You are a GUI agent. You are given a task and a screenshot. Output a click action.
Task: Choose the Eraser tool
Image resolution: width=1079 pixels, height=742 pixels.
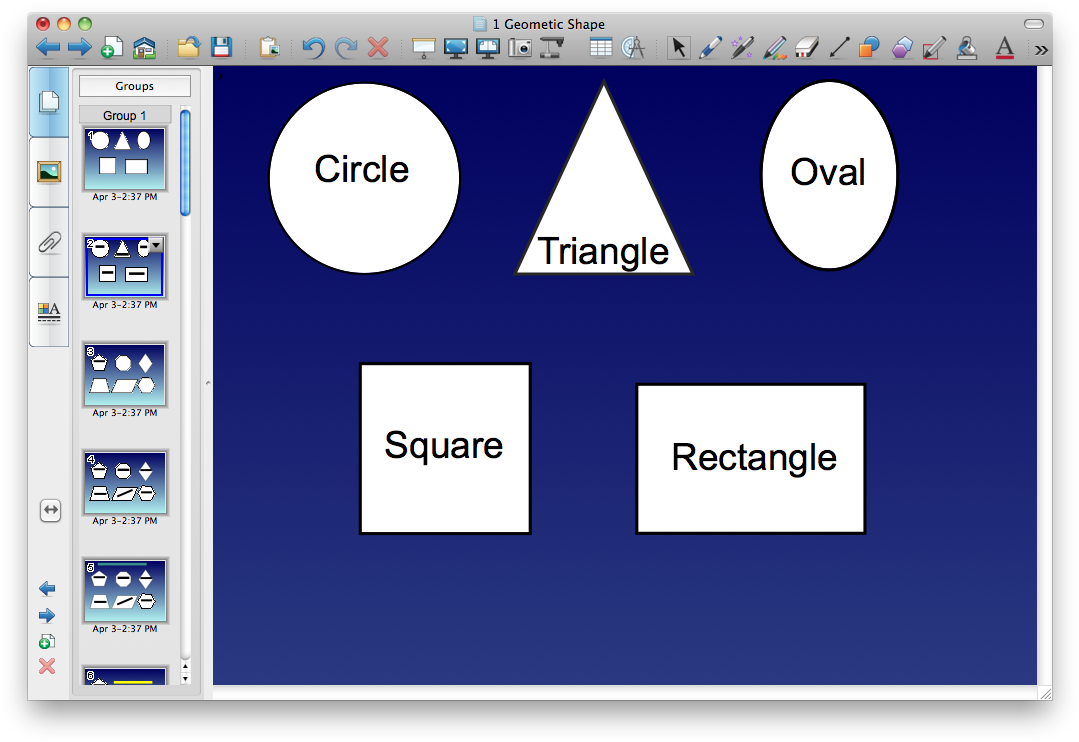806,47
